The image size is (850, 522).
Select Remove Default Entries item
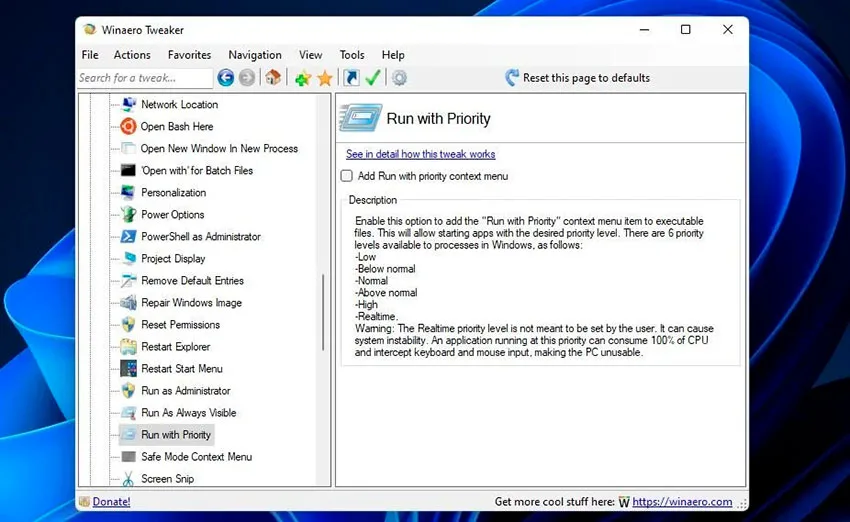click(x=192, y=280)
